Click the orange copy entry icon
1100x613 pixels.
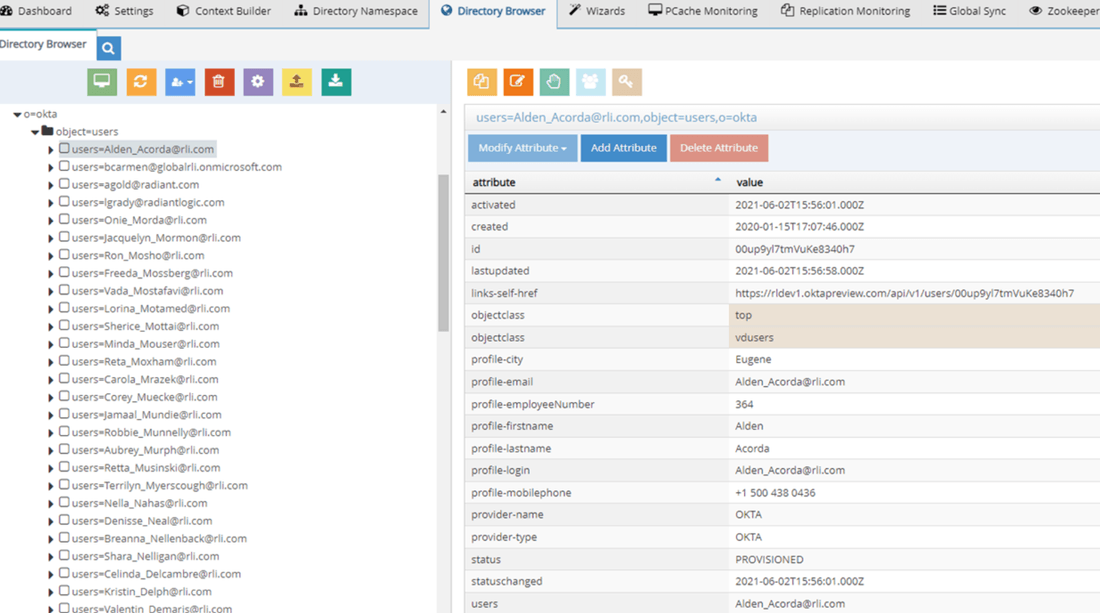point(482,82)
